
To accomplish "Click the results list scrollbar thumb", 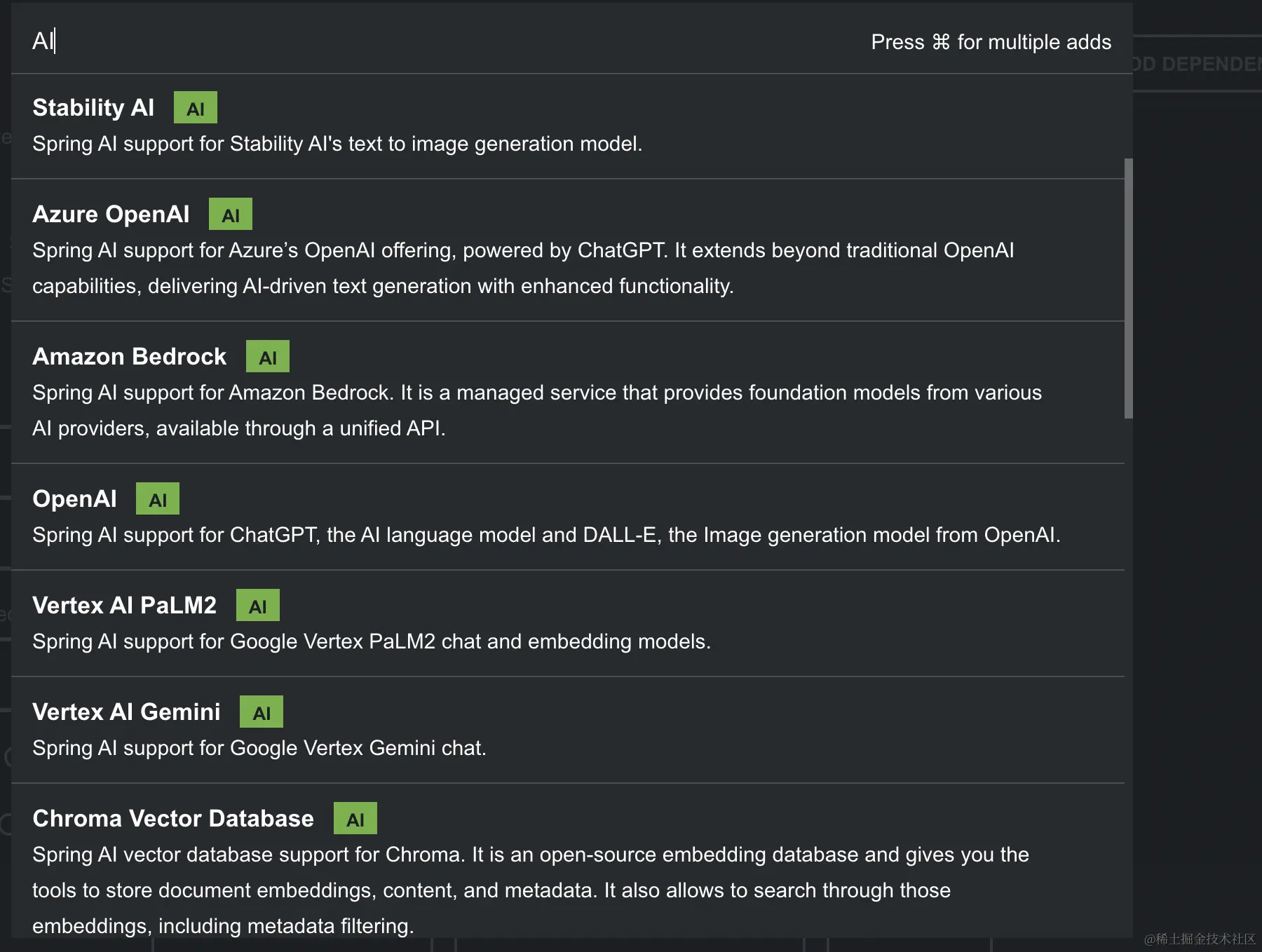I will [1128, 288].
